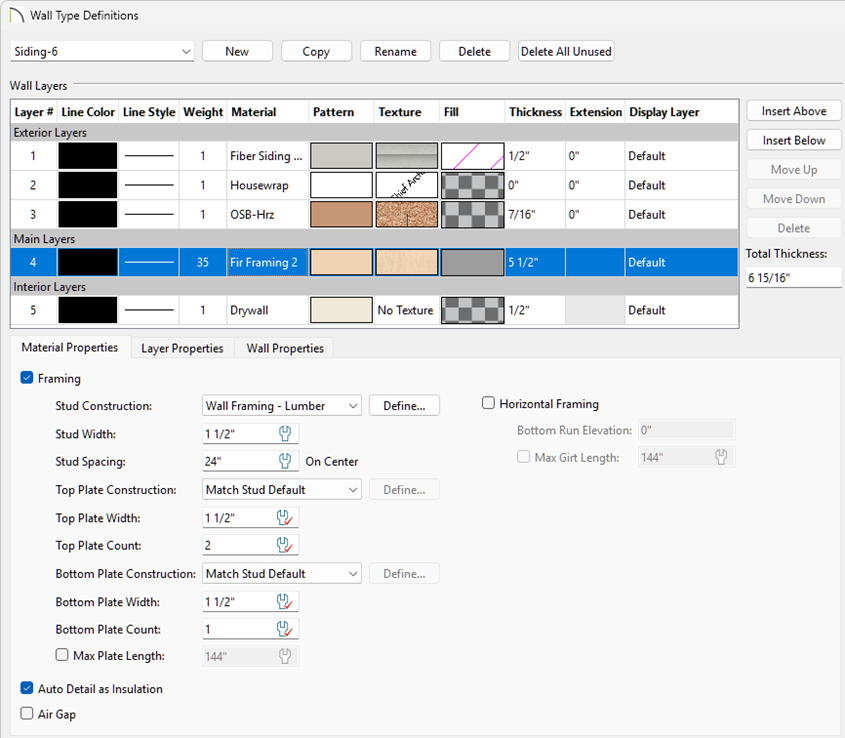Click the wrench icon beside Stud Spacing
845x738 pixels.
click(285, 461)
